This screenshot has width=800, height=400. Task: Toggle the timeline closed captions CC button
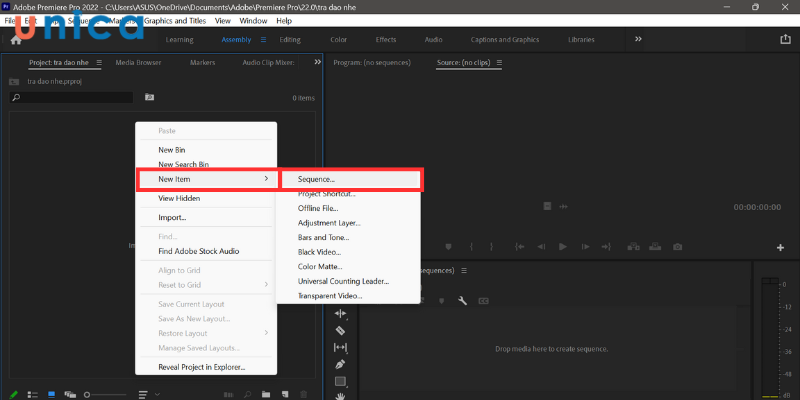(x=483, y=300)
